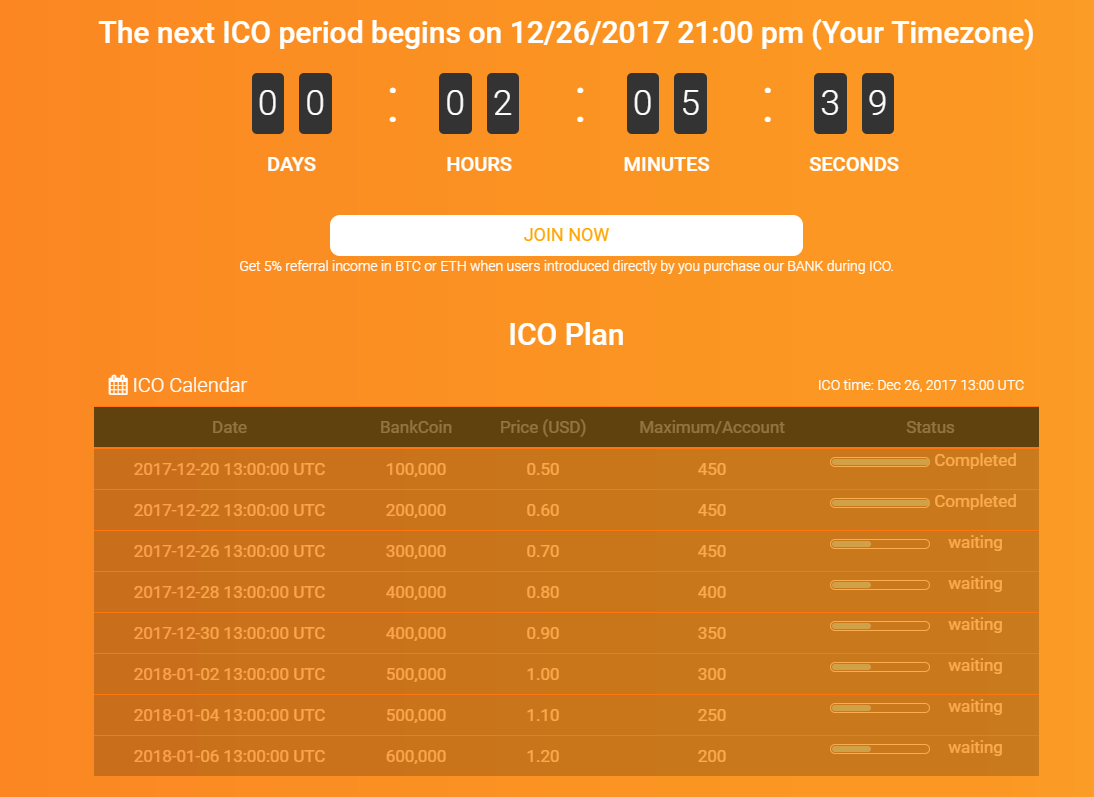The image size is (1094, 797).
Task: Click the ICO Calendar icon
Action: tap(118, 385)
